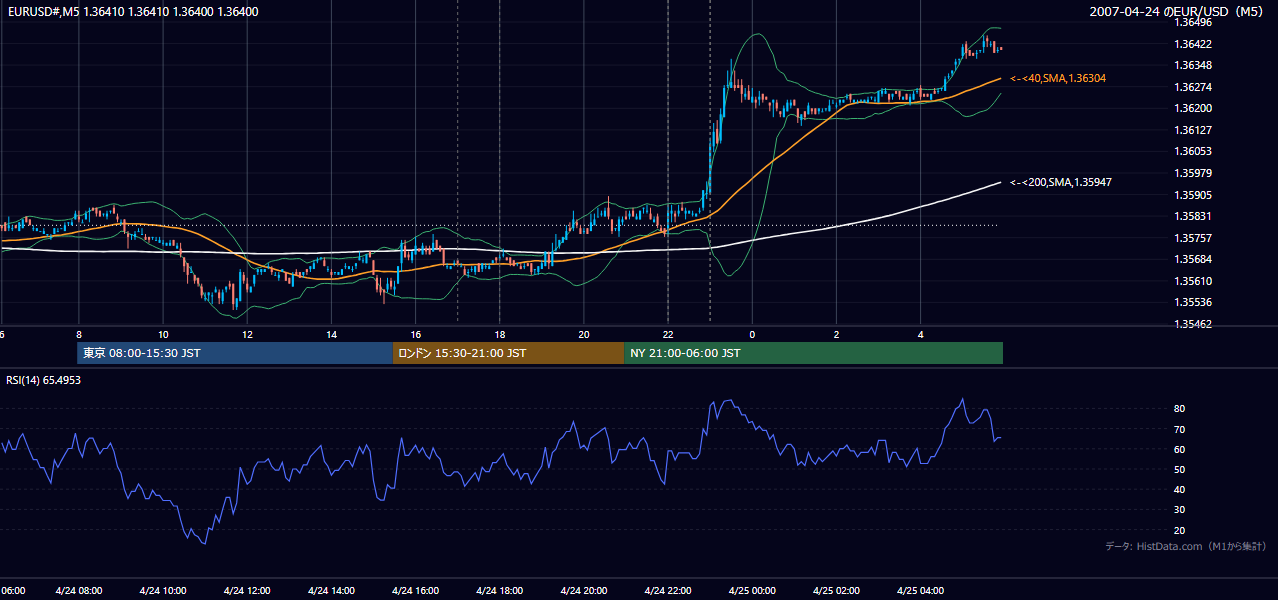This screenshot has height=600, width=1278.
Task: Click the データ: HistData.com source credit
Action: coord(1186,546)
